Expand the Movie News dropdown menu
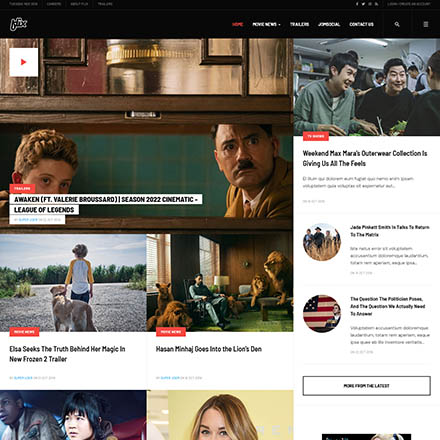This screenshot has width=440, height=440. (x=266, y=24)
